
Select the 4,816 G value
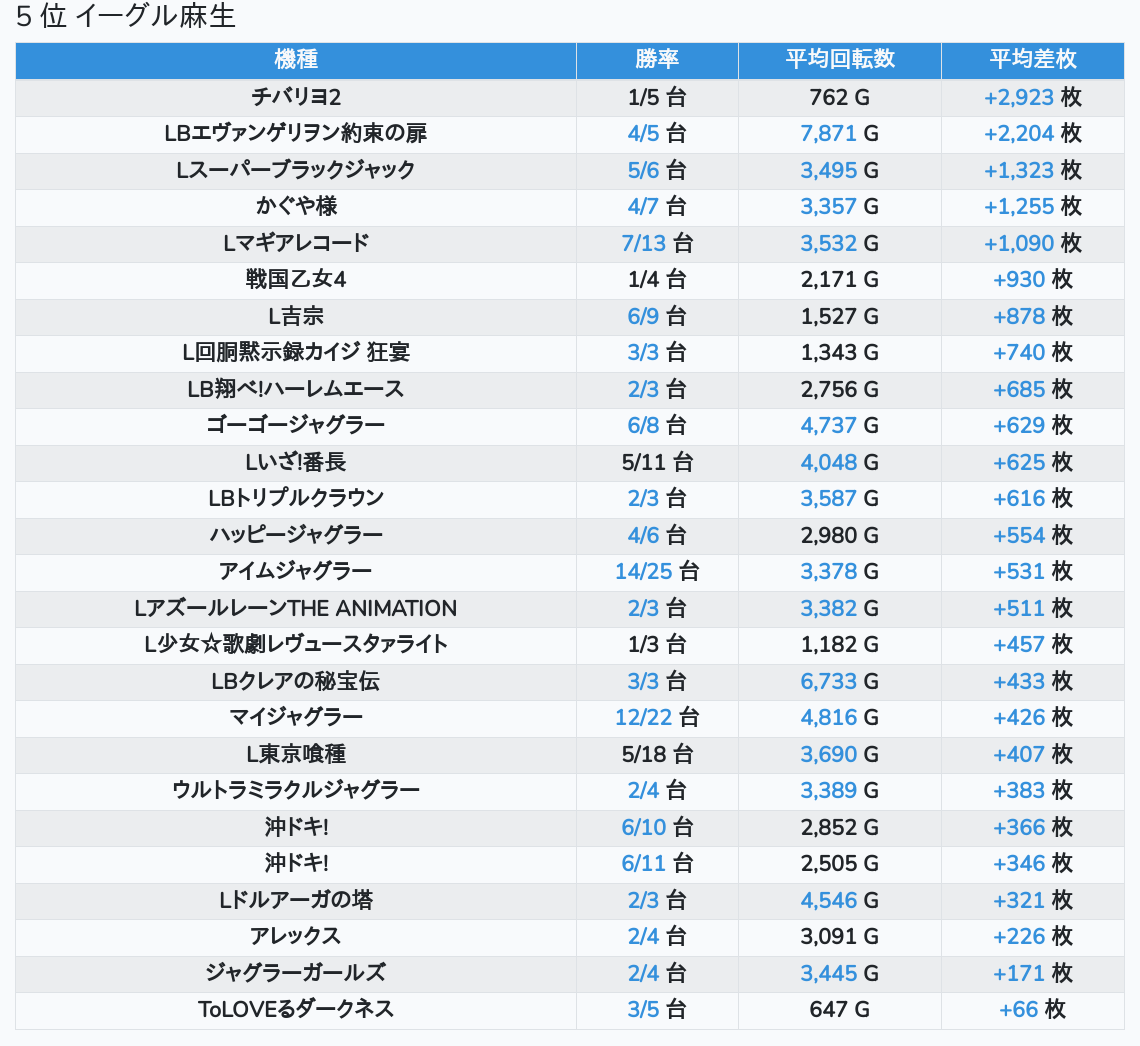pos(840,717)
